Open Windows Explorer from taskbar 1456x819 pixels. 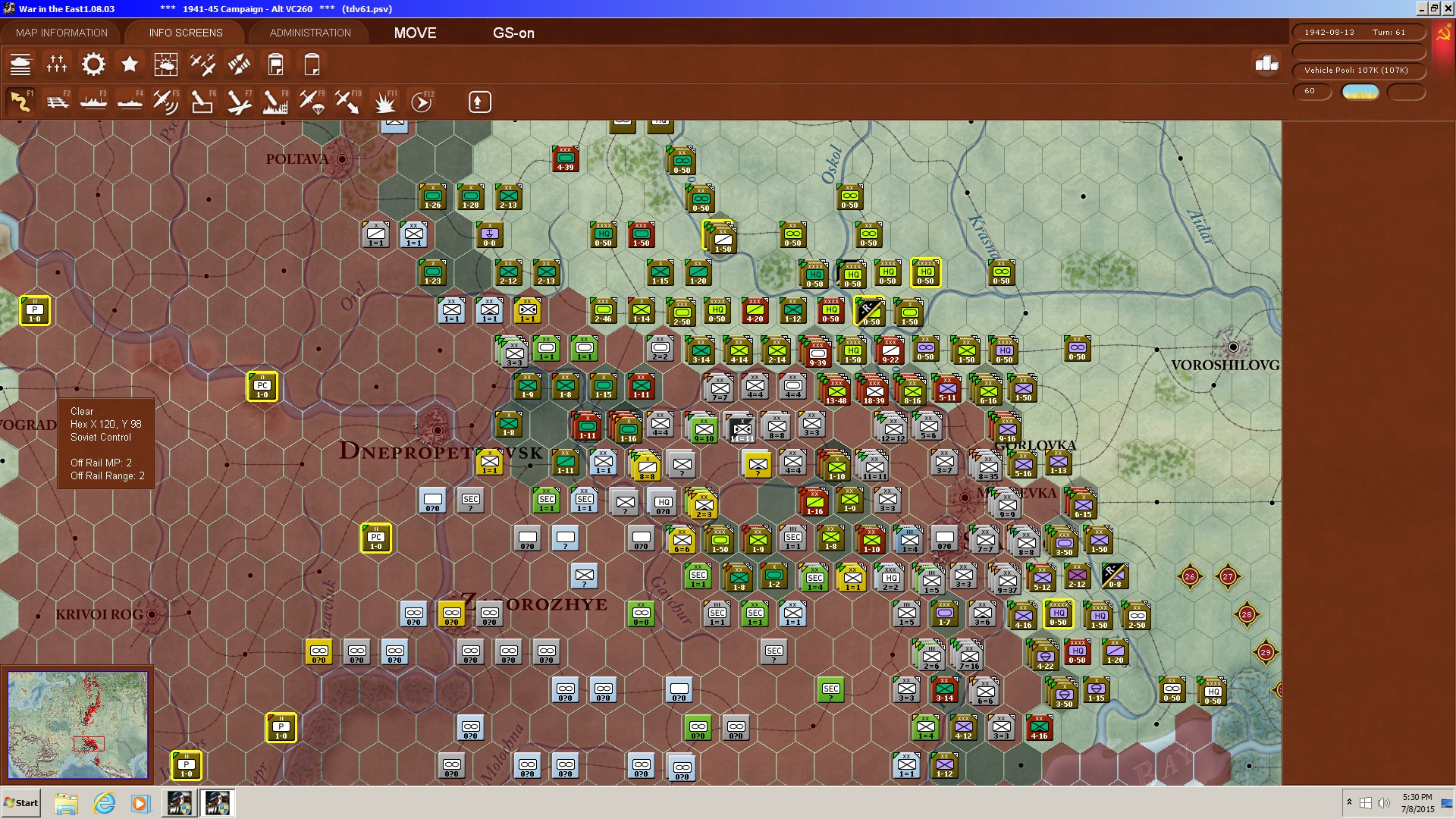66,803
